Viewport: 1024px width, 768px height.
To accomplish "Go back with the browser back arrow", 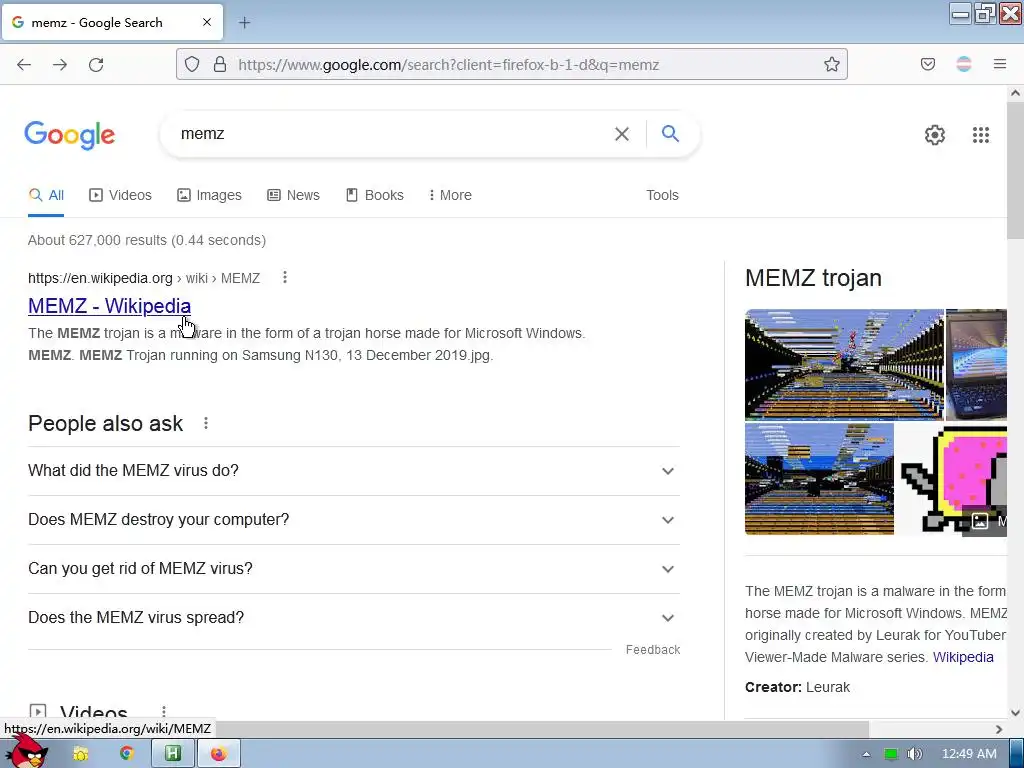I will click(24, 65).
